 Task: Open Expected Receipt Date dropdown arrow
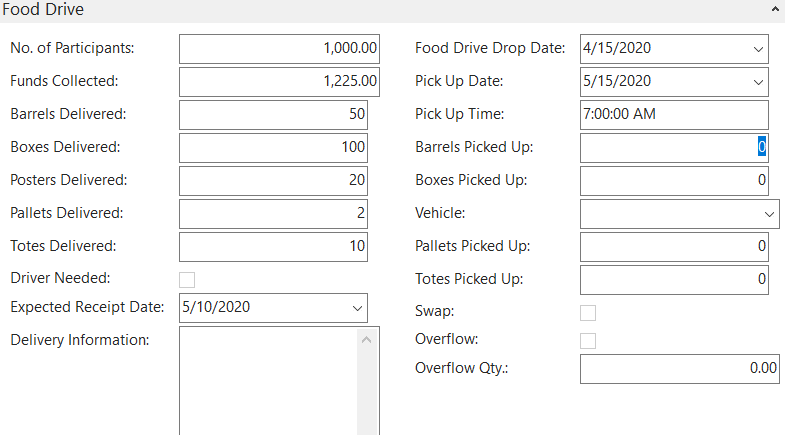click(x=355, y=308)
